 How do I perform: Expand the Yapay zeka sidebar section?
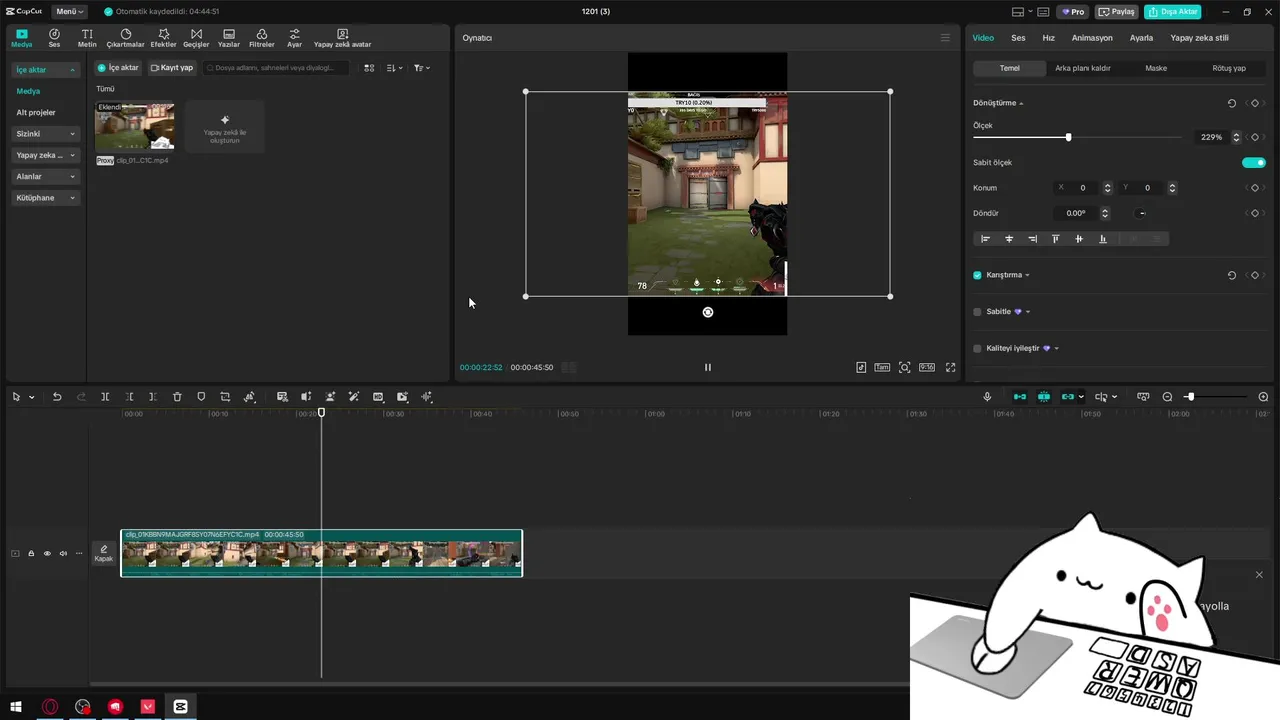(46, 155)
